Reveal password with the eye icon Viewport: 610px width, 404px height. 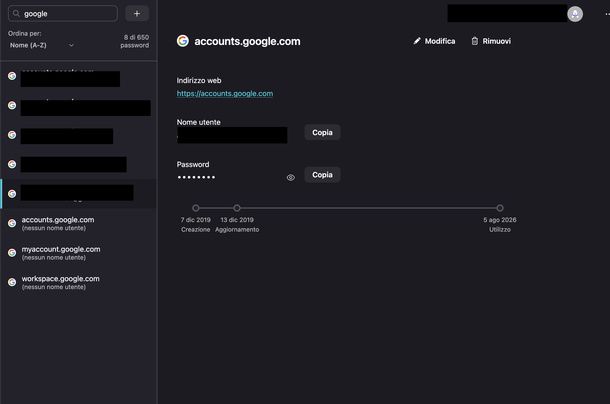coord(291,177)
